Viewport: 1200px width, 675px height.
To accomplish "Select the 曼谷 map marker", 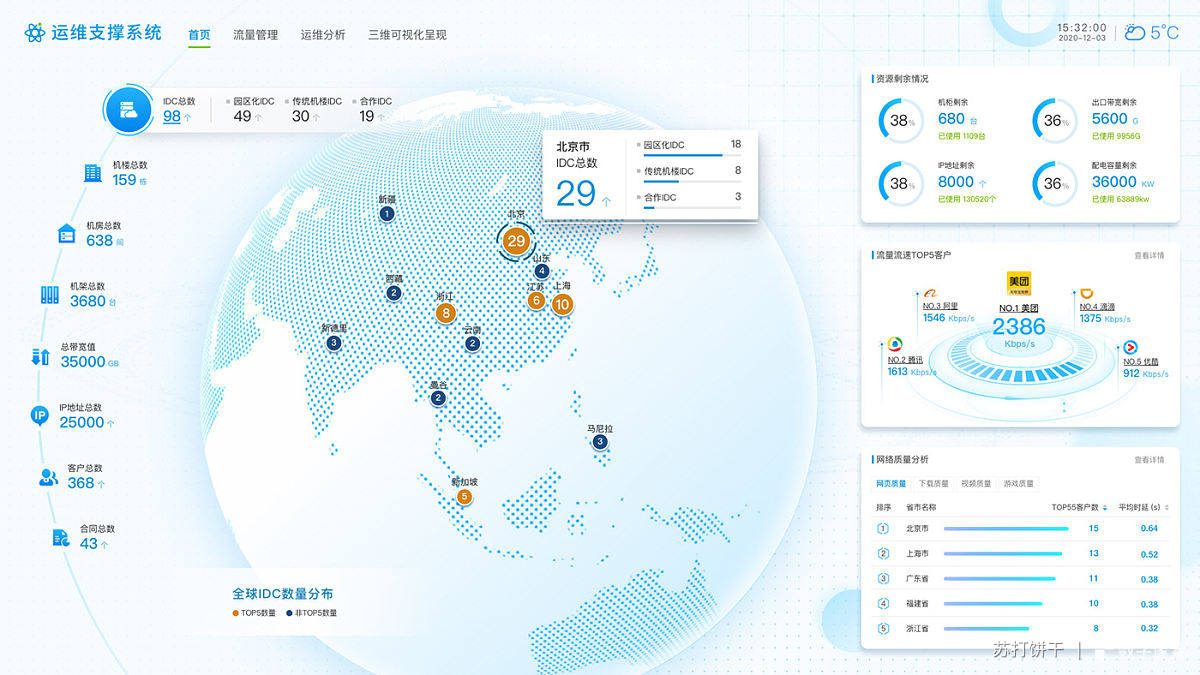I will tap(438, 397).
